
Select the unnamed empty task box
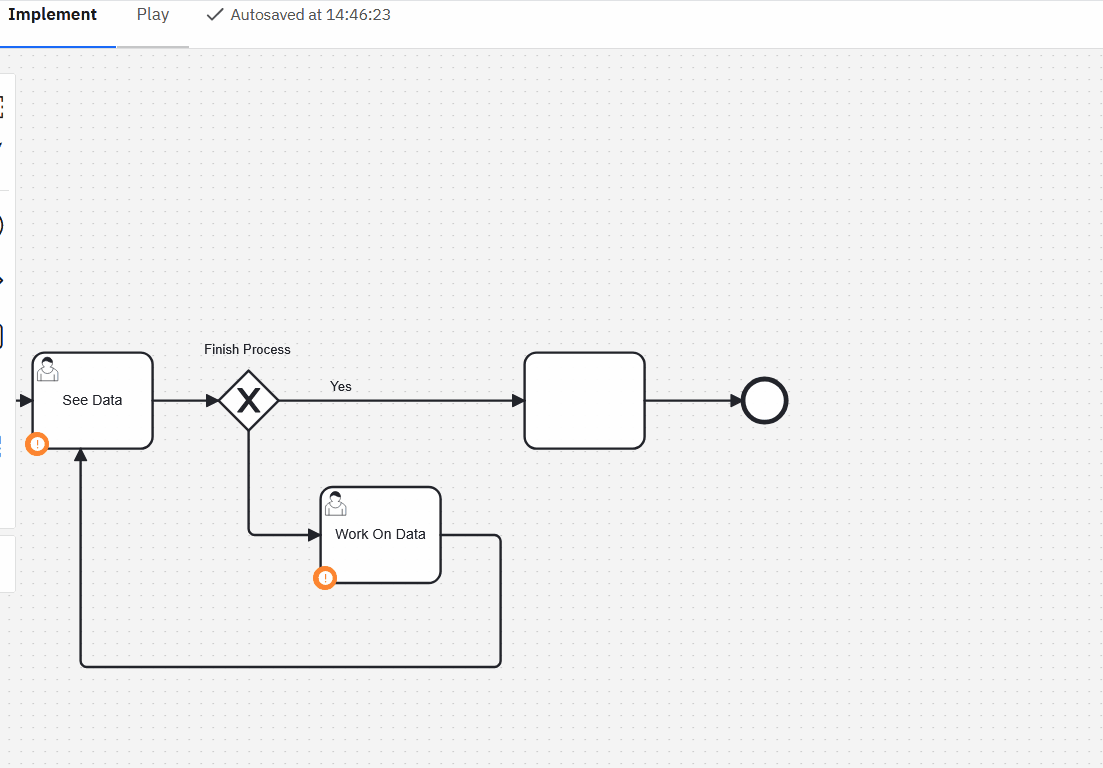click(584, 400)
